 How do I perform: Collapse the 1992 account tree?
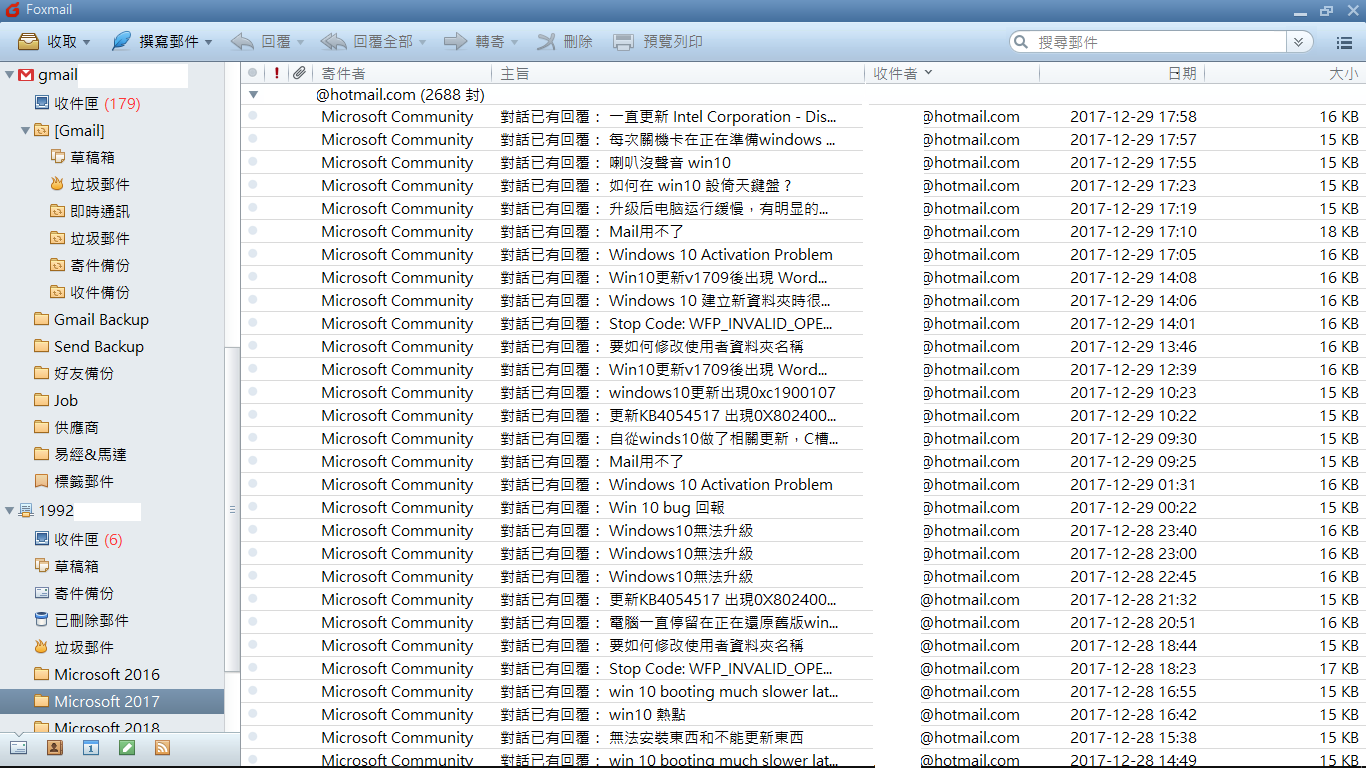pos(10,510)
